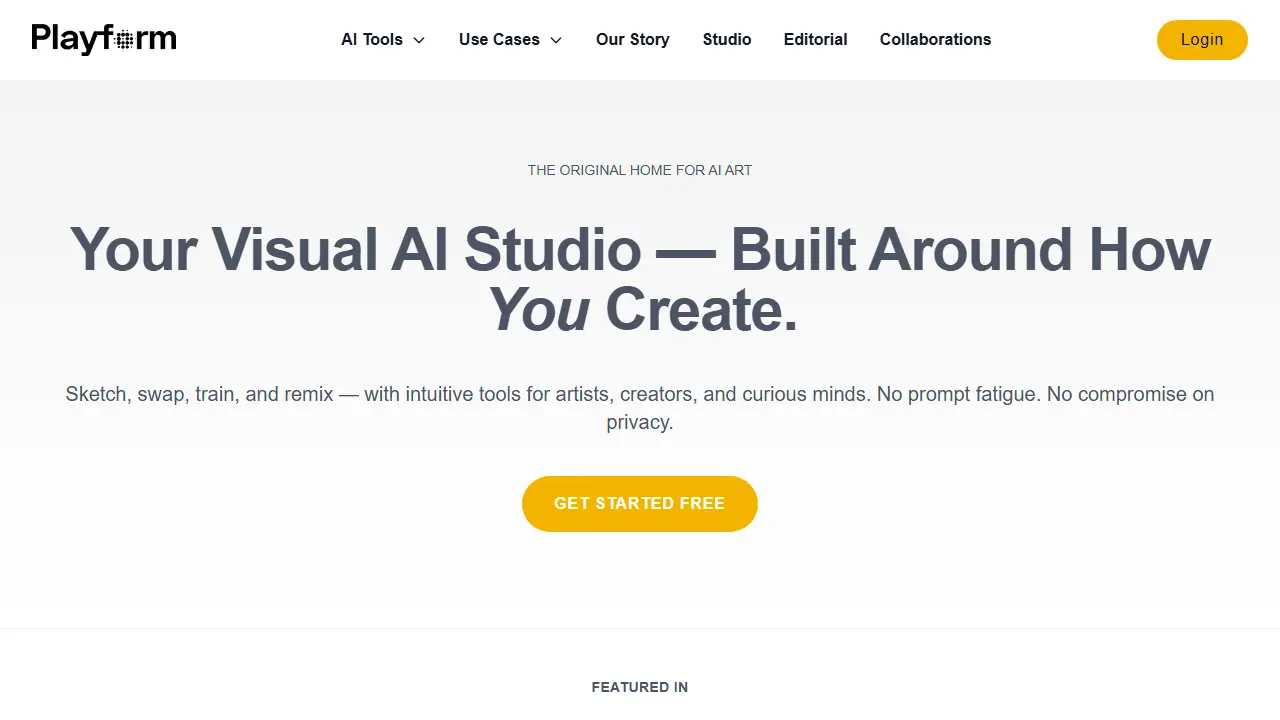The image size is (1280, 720).
Task: Click the dotted circle glyph in Playform logo
Action: (x=124, y=41)
